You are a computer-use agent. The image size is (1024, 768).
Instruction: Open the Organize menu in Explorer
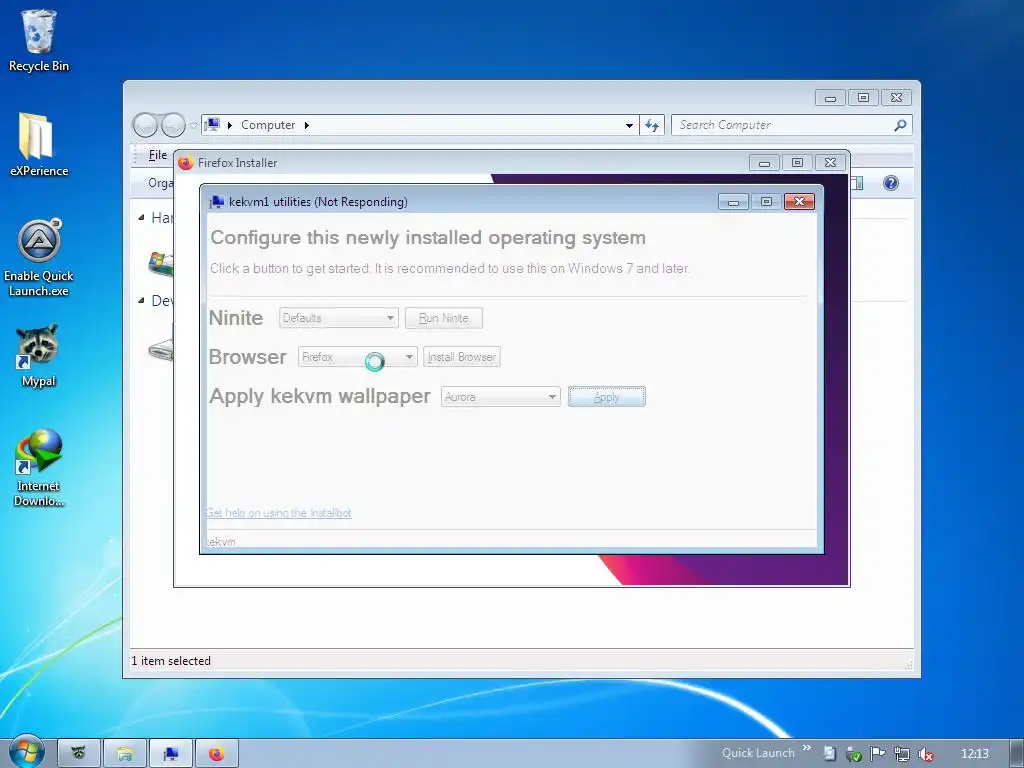pyautogui.click(x=160, y=183)
